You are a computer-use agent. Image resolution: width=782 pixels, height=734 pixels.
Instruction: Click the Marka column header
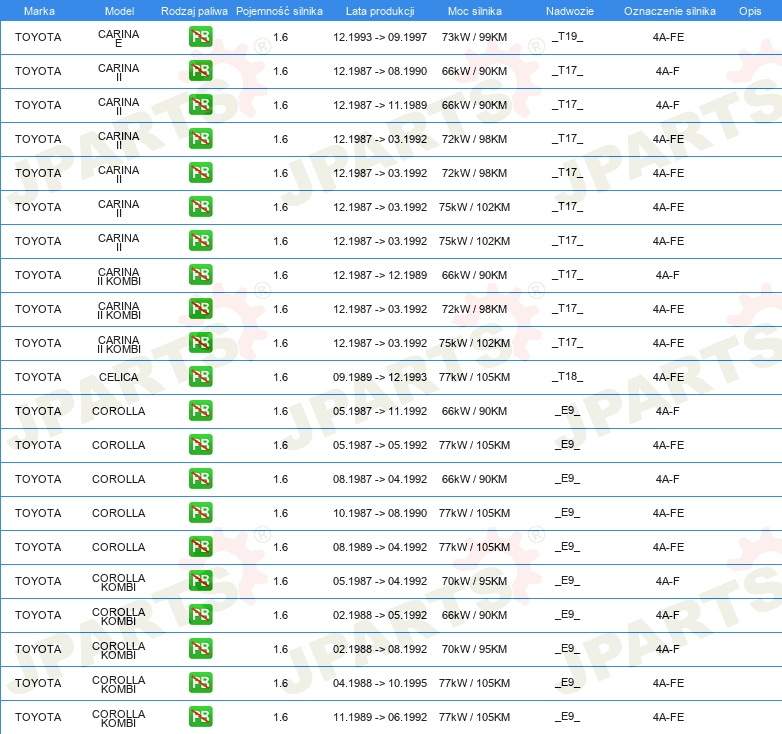click(39, 11)
